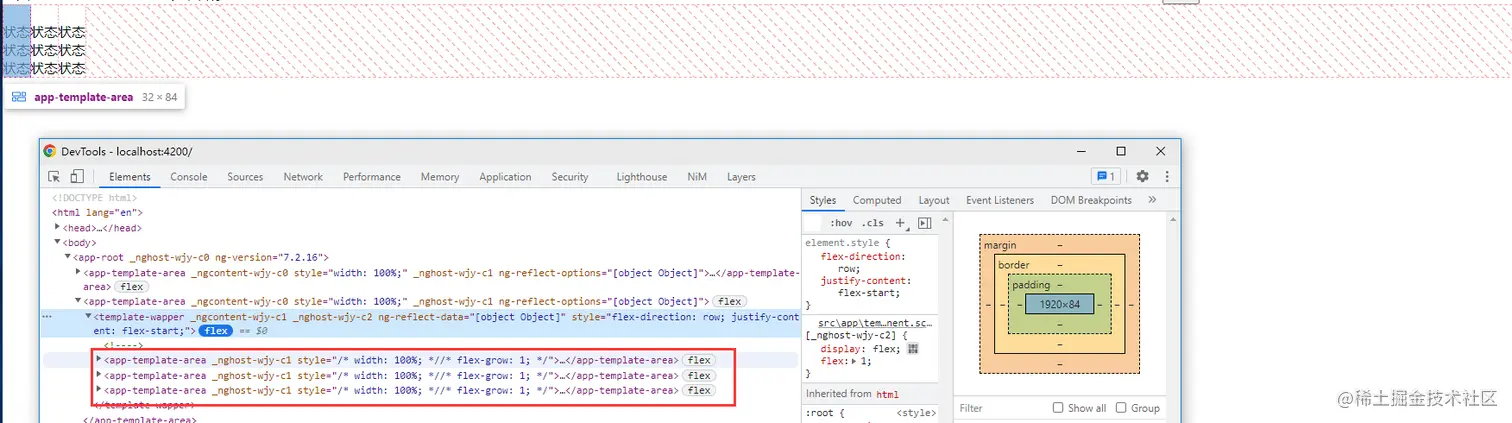Click the flex-direction property name
The height and width of the screenshot is (423, 1512).
pyautogui.click(x=861, y=256)
